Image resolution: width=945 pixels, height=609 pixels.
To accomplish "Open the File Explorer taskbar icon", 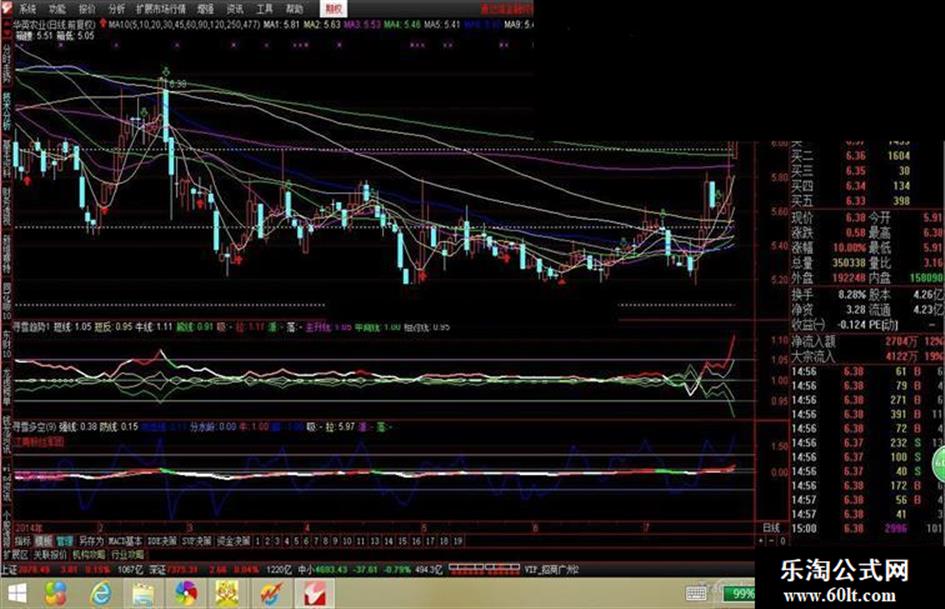I will [x=143, y=595].
